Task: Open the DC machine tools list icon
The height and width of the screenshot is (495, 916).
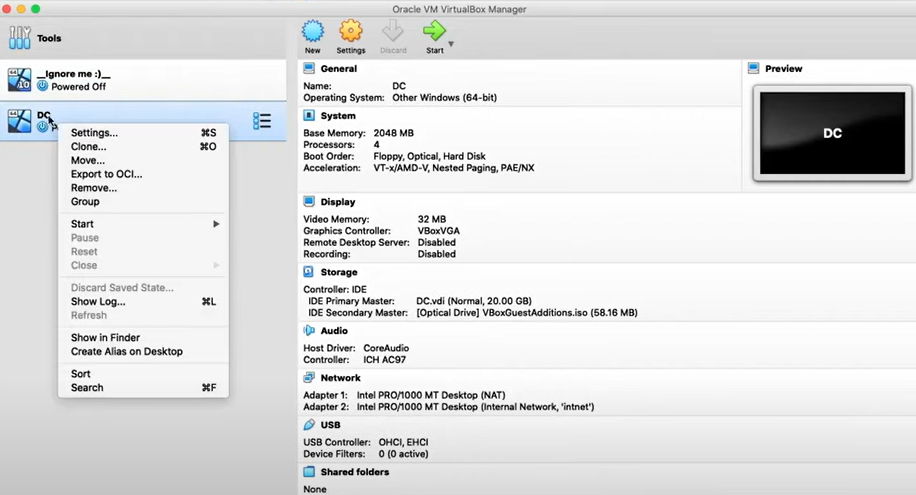Action: pyautogui.click(x=262, y=121)
